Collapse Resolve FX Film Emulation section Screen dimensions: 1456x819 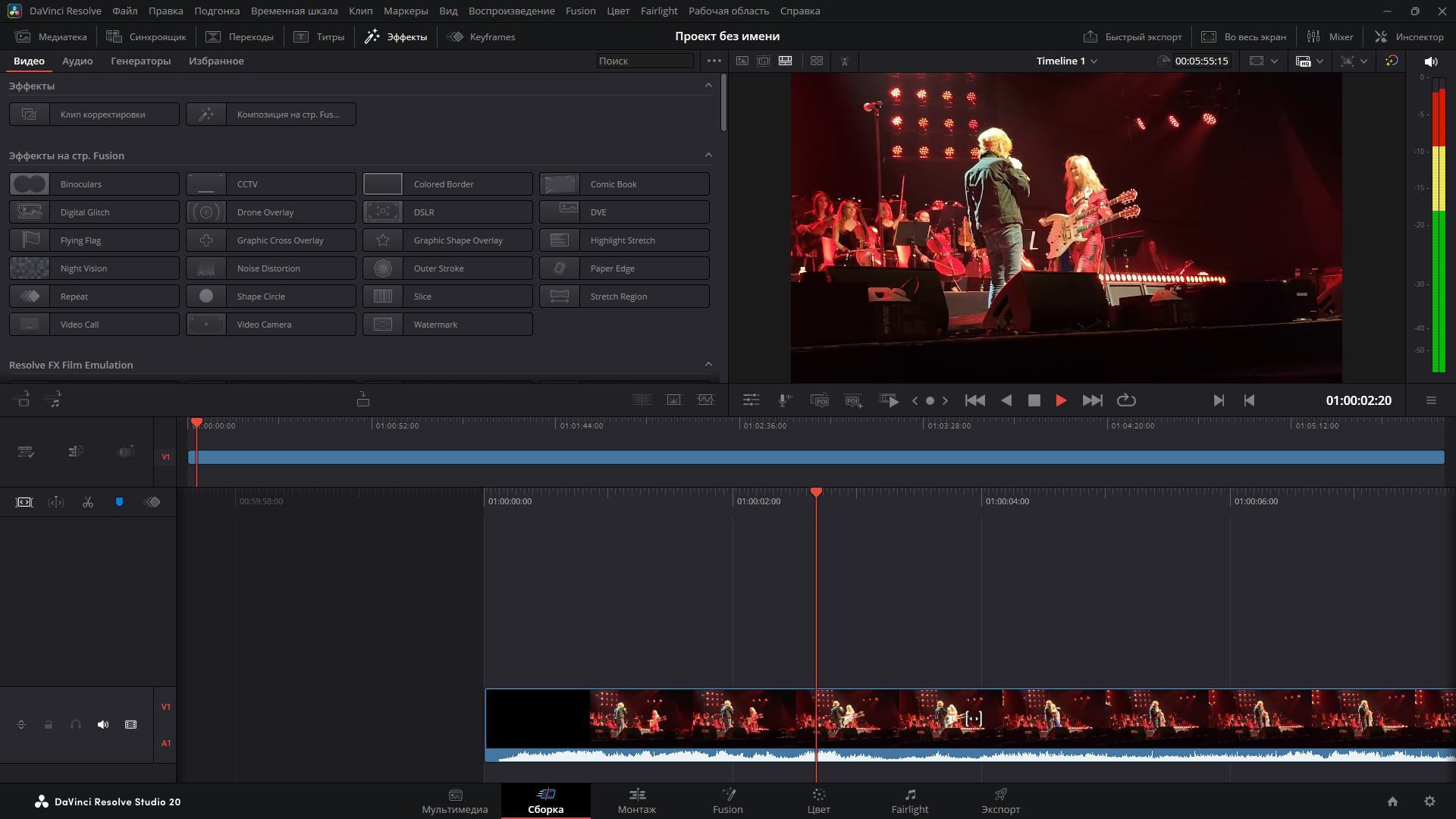tap(708, 365)
